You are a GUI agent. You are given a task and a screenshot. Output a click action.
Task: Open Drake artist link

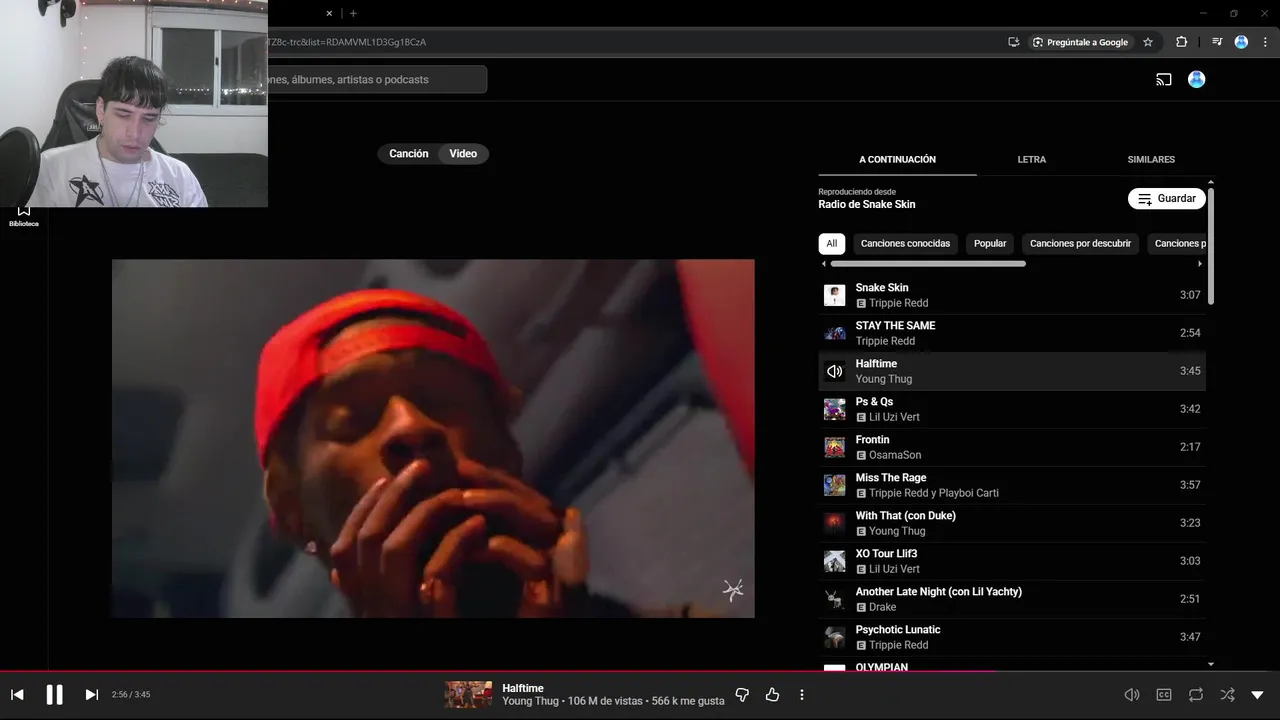coord(883,607)
